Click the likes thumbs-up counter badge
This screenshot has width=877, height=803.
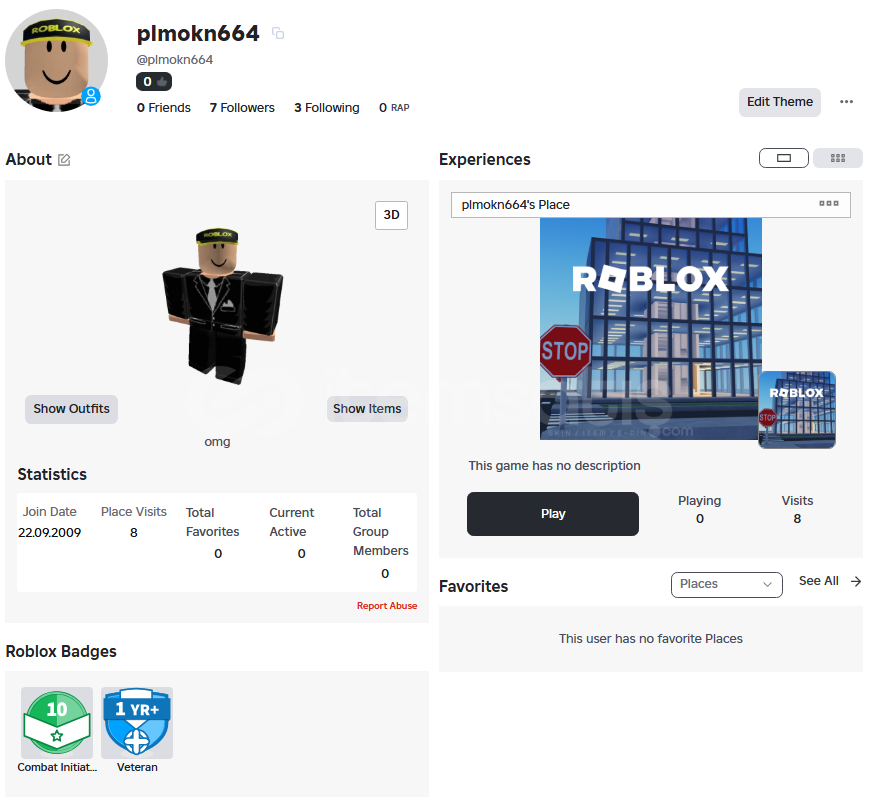(x=154, y=82)
